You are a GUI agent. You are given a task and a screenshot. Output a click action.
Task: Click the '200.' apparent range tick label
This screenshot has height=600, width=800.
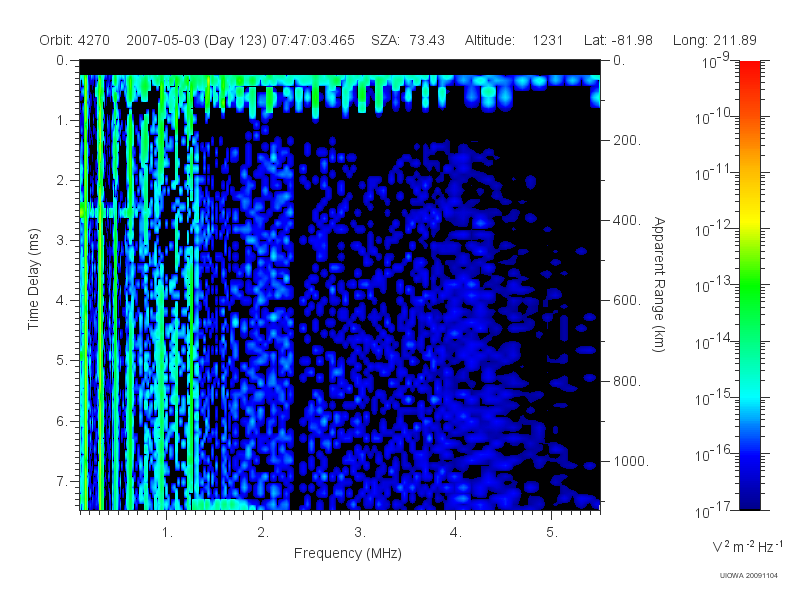click(x=627, y=140)
